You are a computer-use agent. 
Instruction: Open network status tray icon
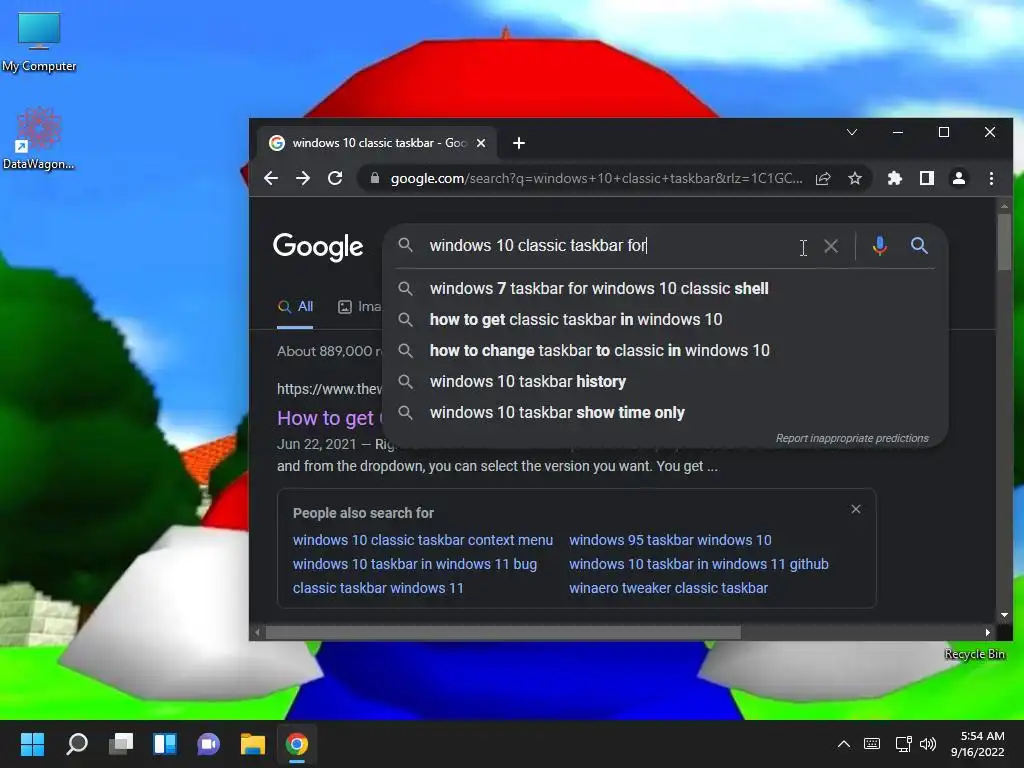pos(903,744)
